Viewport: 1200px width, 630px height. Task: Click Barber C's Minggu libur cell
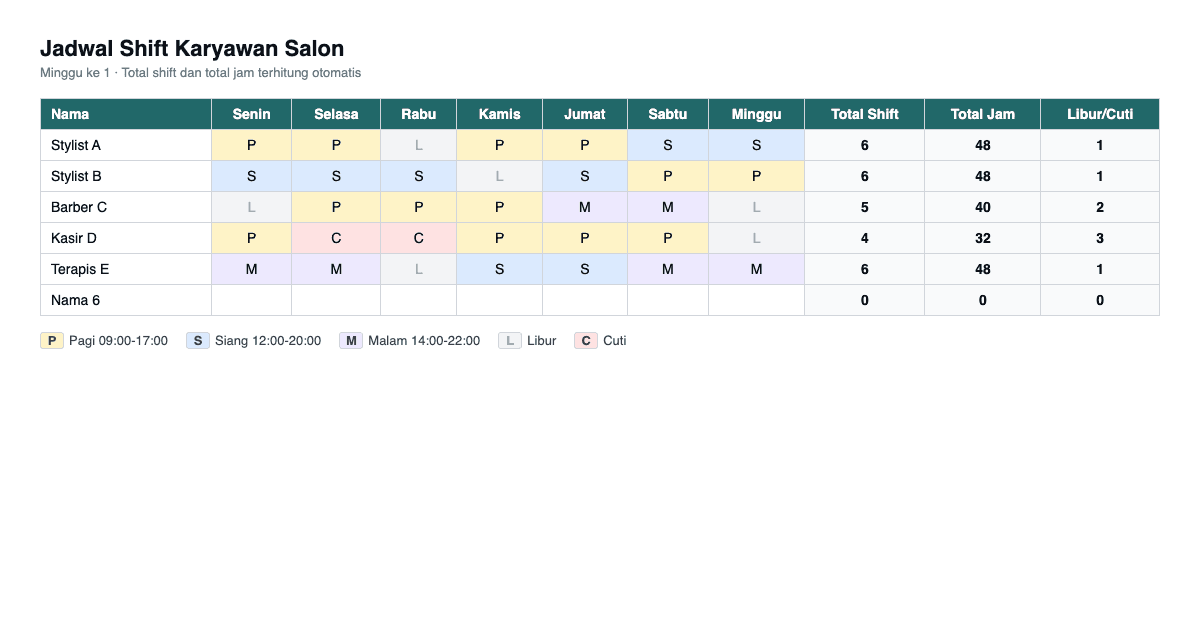(756, 207)
